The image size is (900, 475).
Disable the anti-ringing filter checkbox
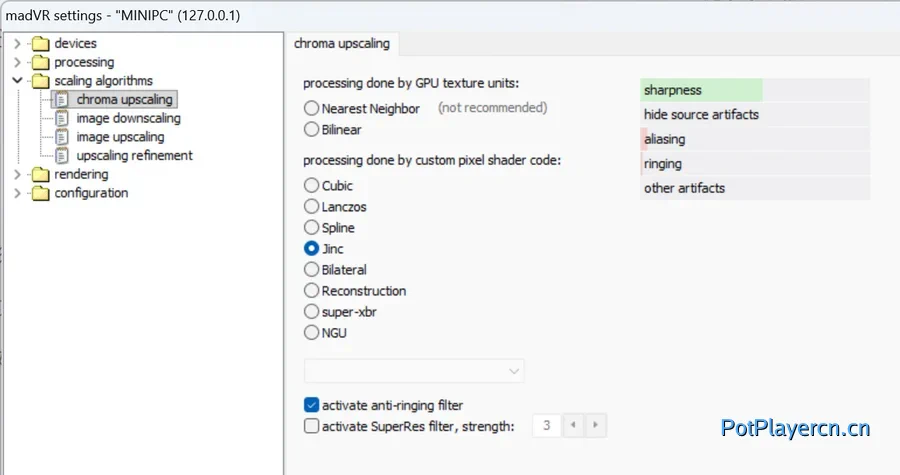click(x=312, y=405)
